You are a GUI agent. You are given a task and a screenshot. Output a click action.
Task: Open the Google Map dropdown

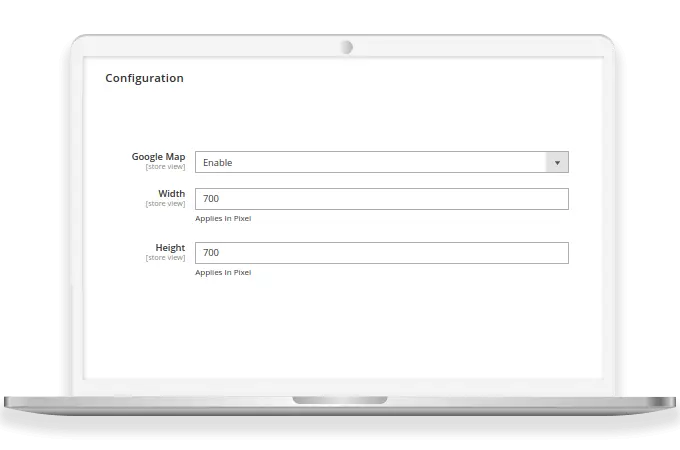380,162
